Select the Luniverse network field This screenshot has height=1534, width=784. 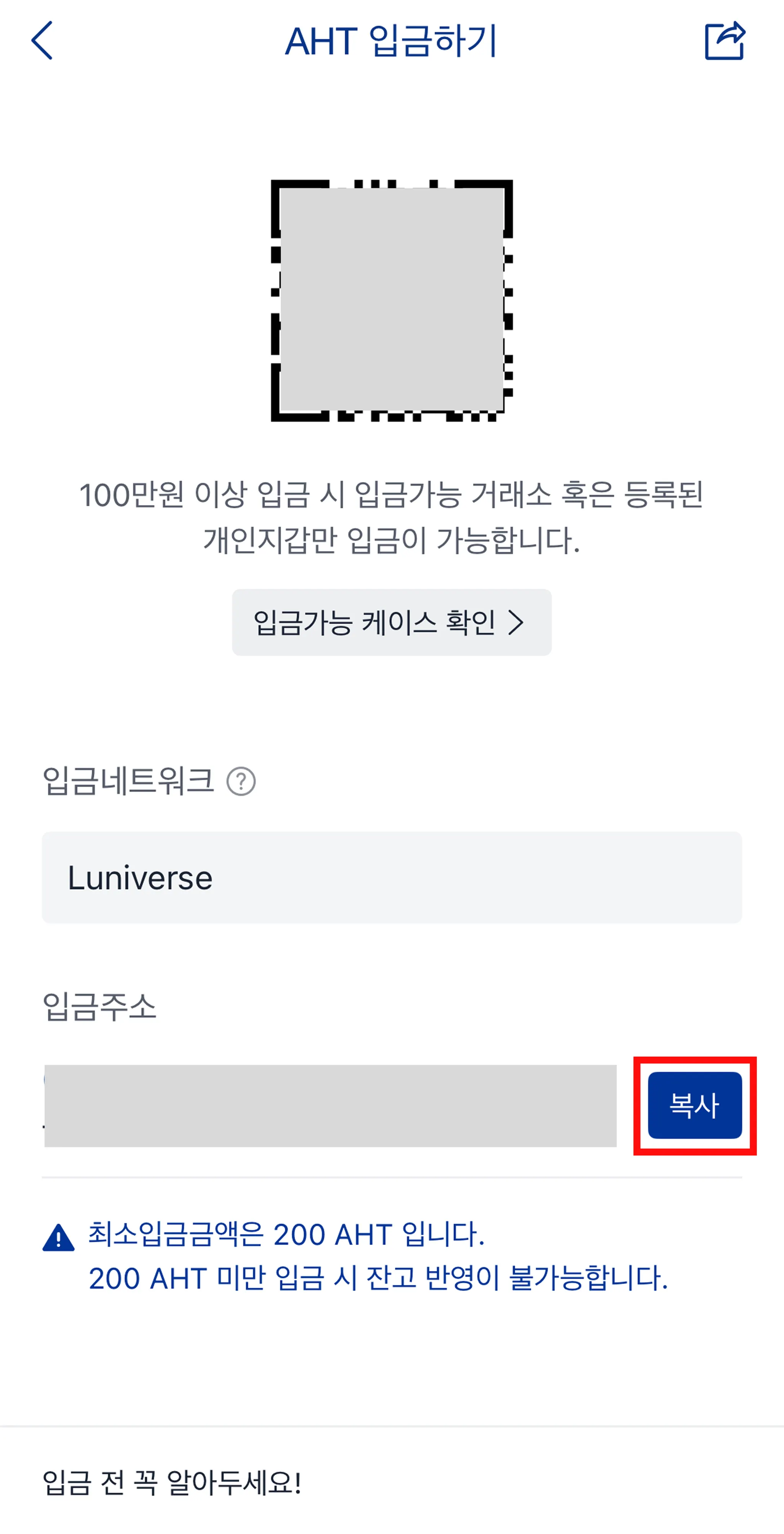(x=392, y=877)
